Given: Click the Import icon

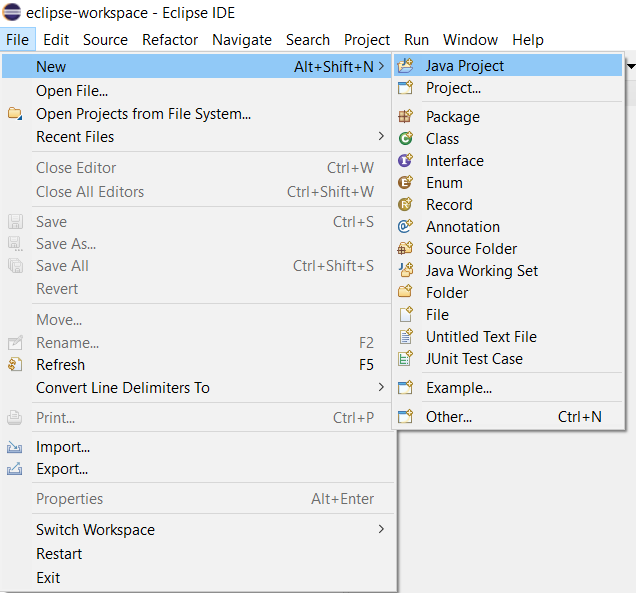Looking at the screenshot, I should coord(15,447).
